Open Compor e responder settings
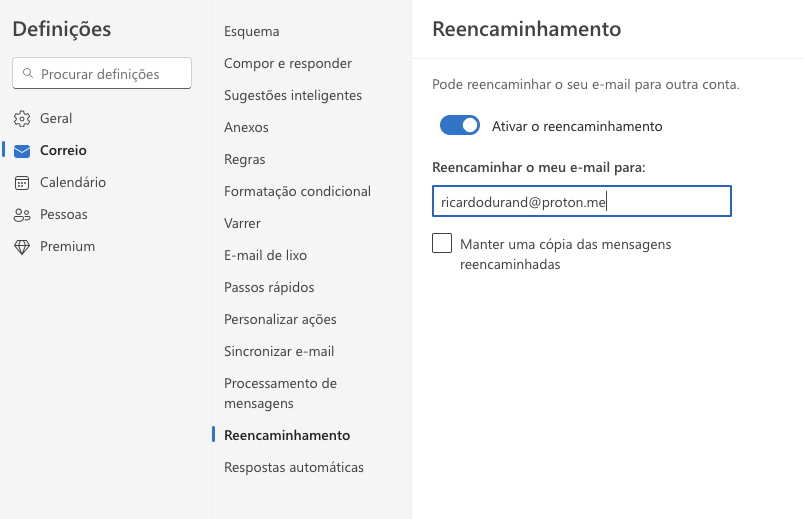 [288, 63]
